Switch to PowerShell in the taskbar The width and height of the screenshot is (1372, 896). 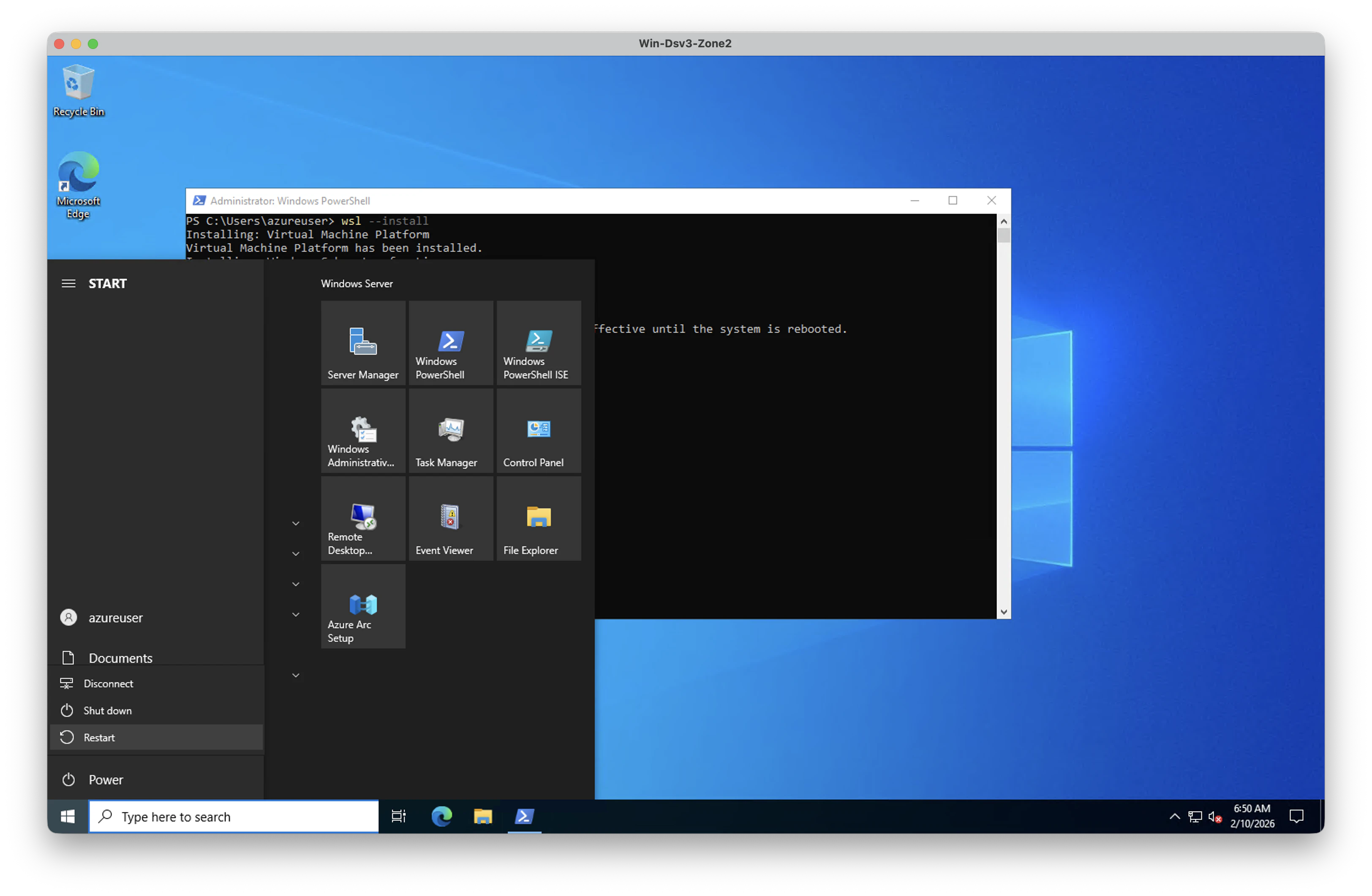point(525,816)
